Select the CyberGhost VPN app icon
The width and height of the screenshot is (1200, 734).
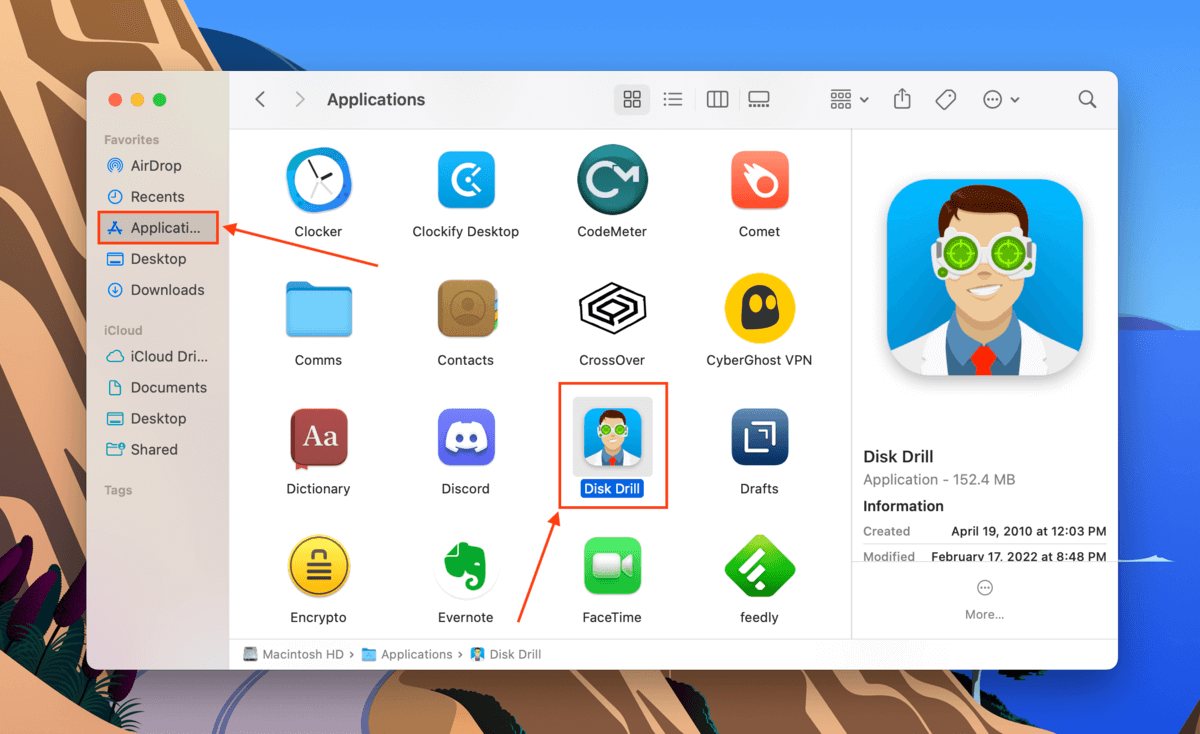click(x=759, y=308)
